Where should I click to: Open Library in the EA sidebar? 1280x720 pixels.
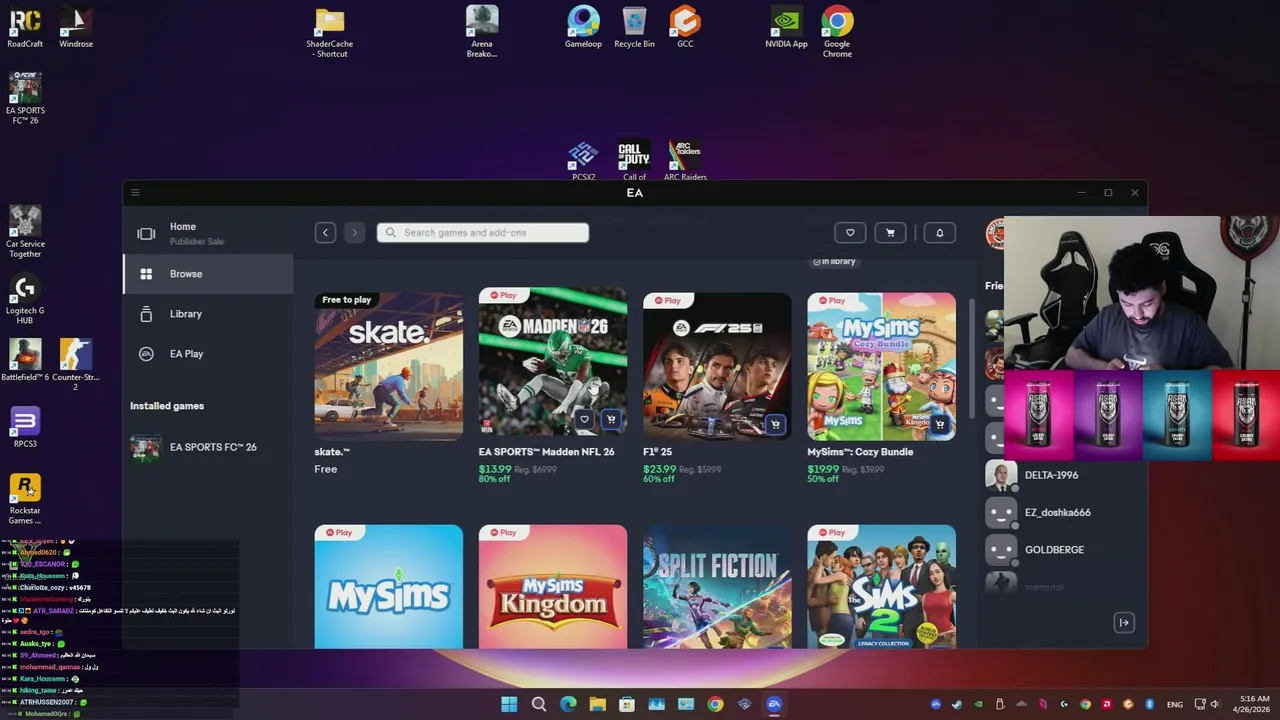[208, 314]
